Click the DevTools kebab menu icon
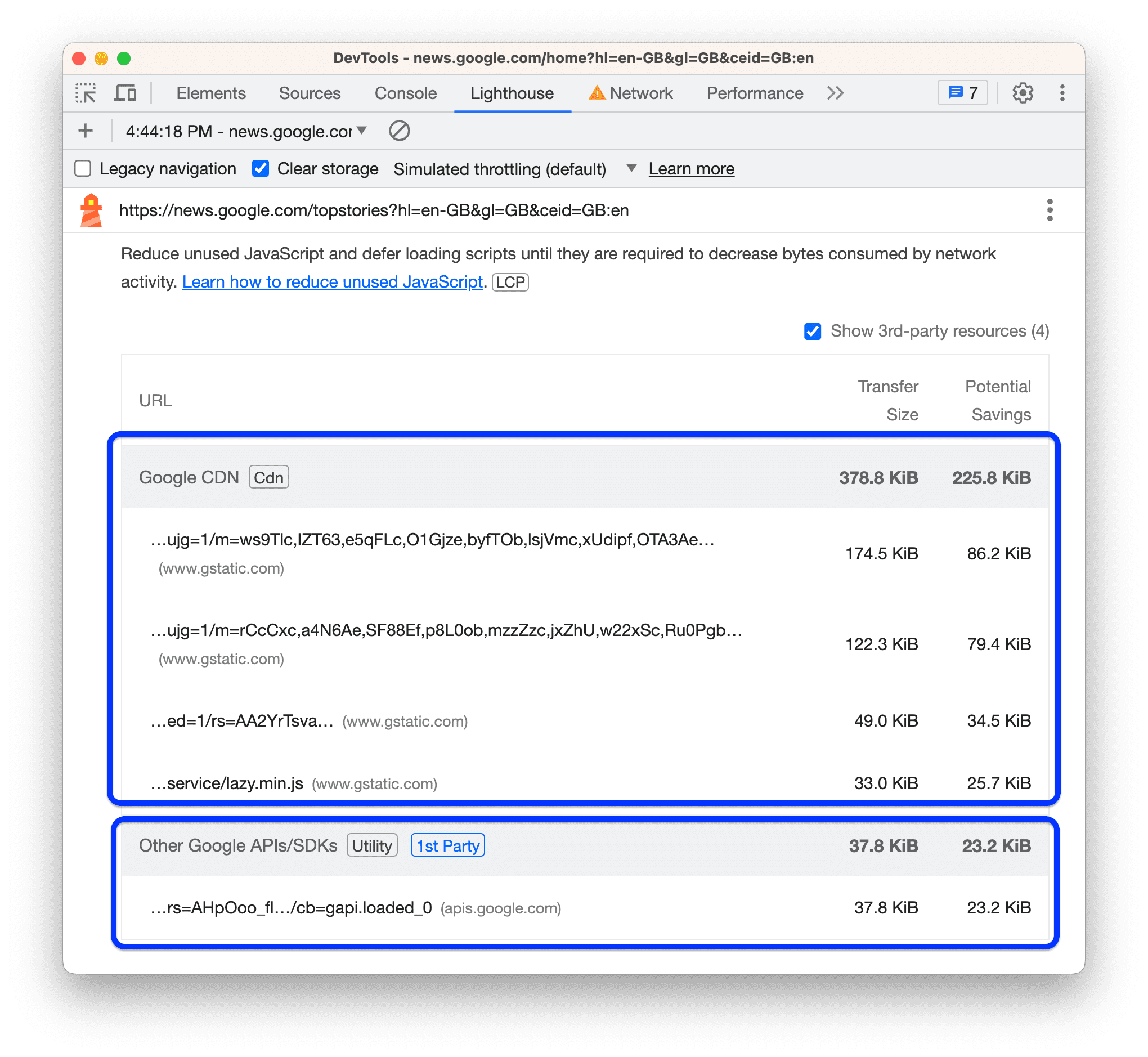Screen dimensions: 1148x1057 tap(1062, 92)
